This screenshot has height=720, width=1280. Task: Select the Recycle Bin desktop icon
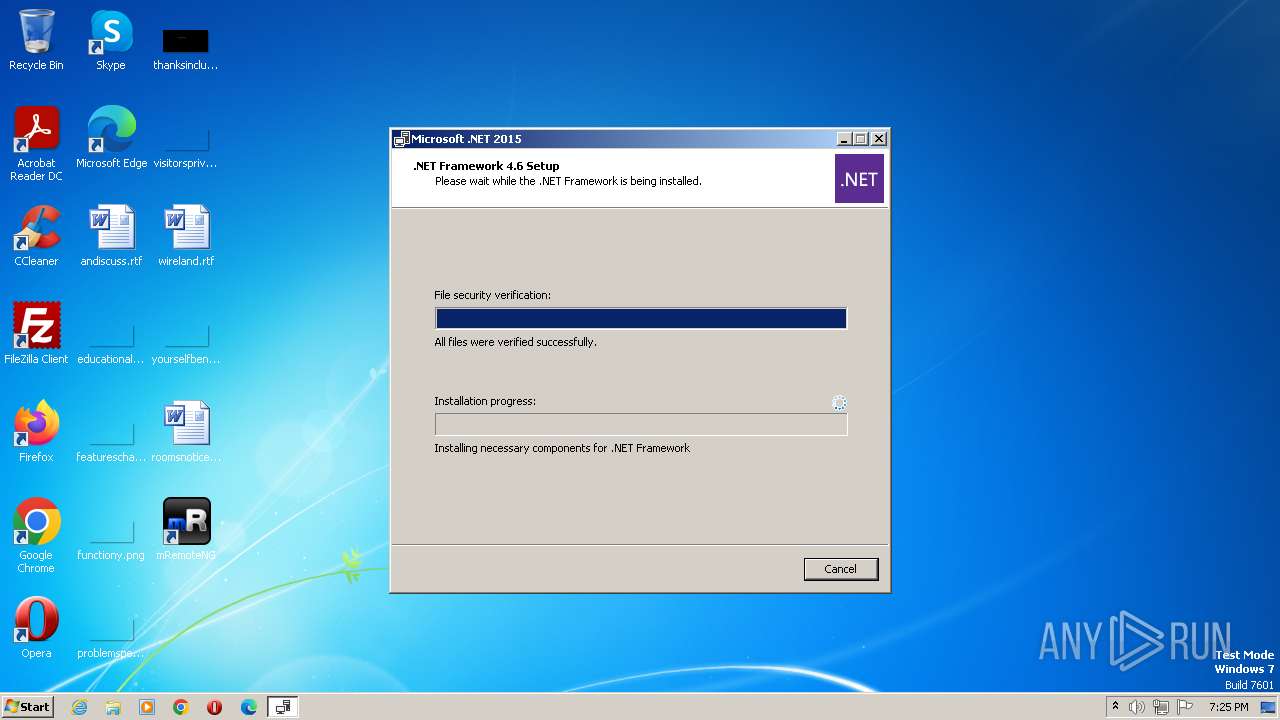pyautogui.click(x=36, y=40)
